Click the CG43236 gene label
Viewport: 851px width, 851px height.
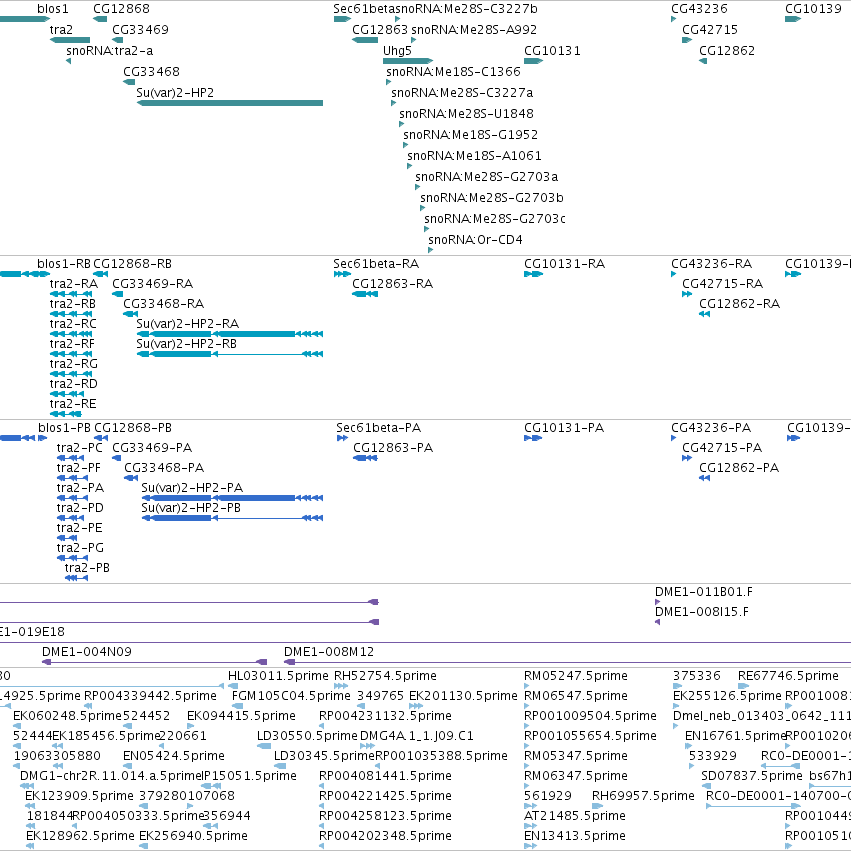tap(699, 9)
